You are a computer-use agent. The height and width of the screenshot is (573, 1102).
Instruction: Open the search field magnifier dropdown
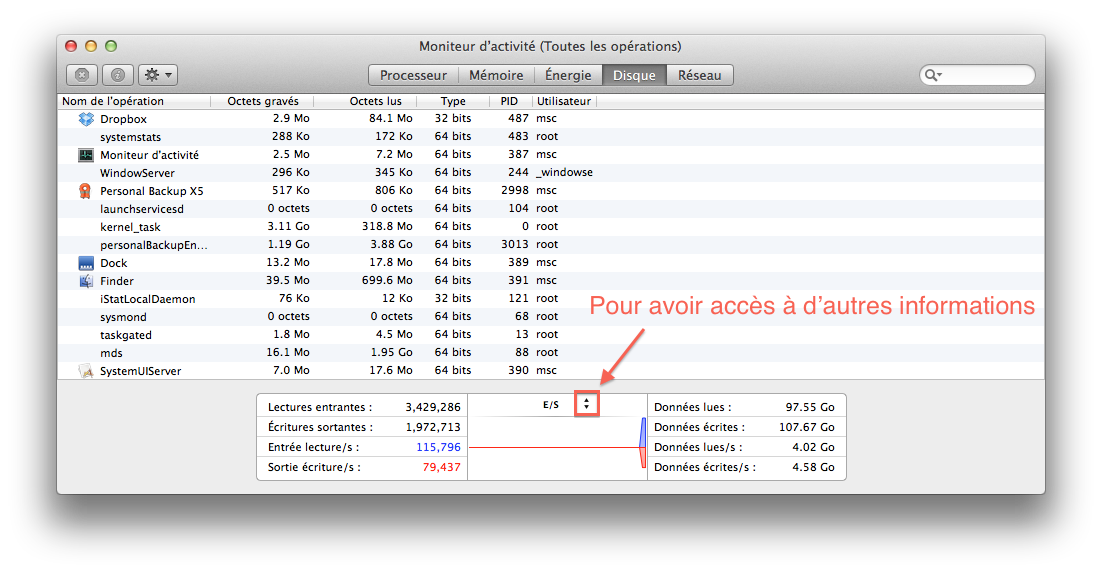933,75
